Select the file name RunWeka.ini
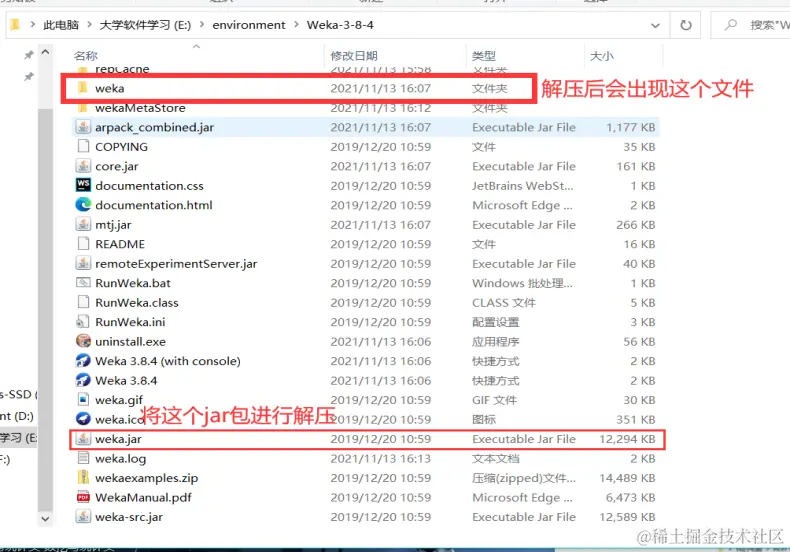 pos(130,321)
